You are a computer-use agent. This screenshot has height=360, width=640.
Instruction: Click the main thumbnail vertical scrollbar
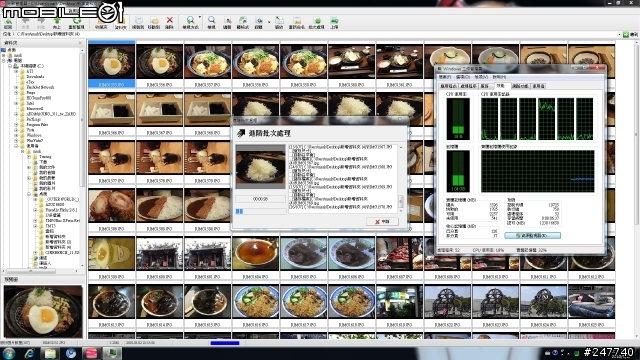[636, 190]
